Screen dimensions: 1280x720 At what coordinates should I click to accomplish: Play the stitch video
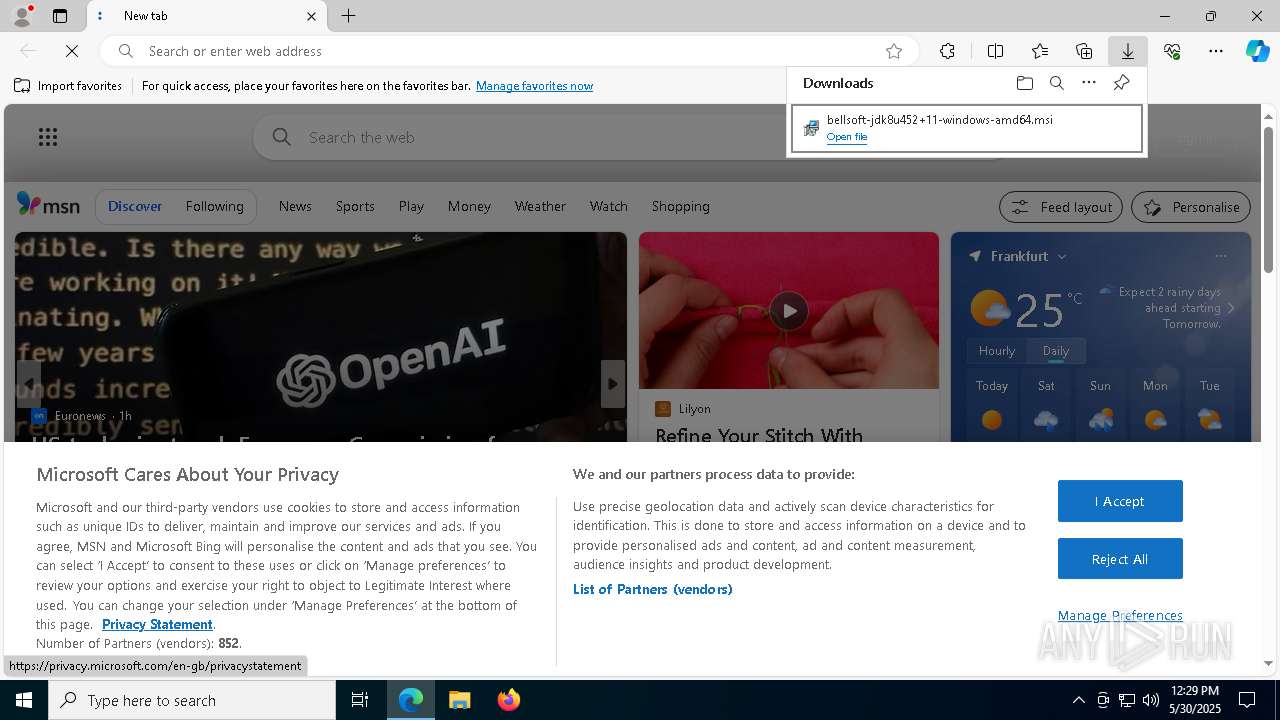point(789,310)
